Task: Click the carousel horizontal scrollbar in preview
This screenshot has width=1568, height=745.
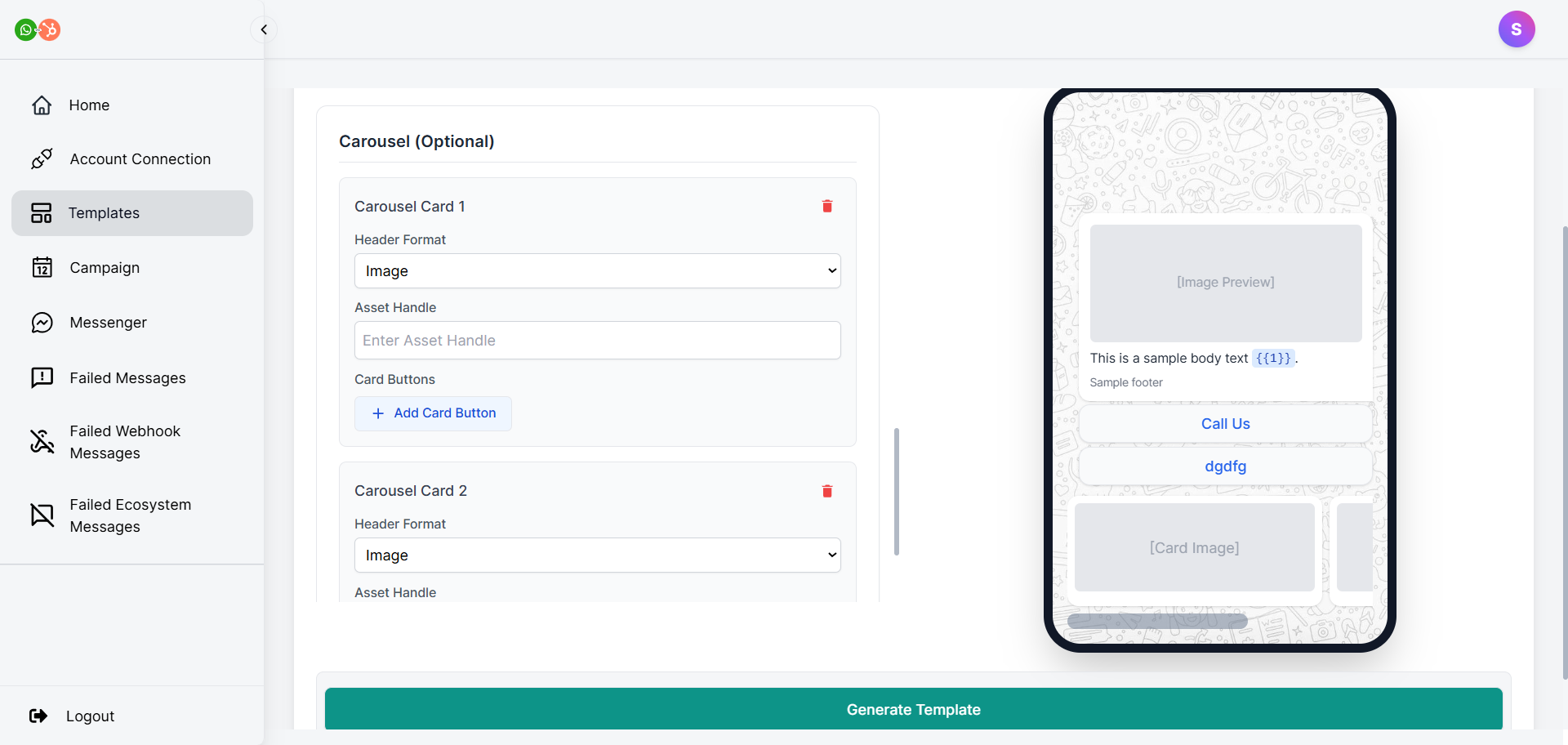Action: [x=1156, y=621]
